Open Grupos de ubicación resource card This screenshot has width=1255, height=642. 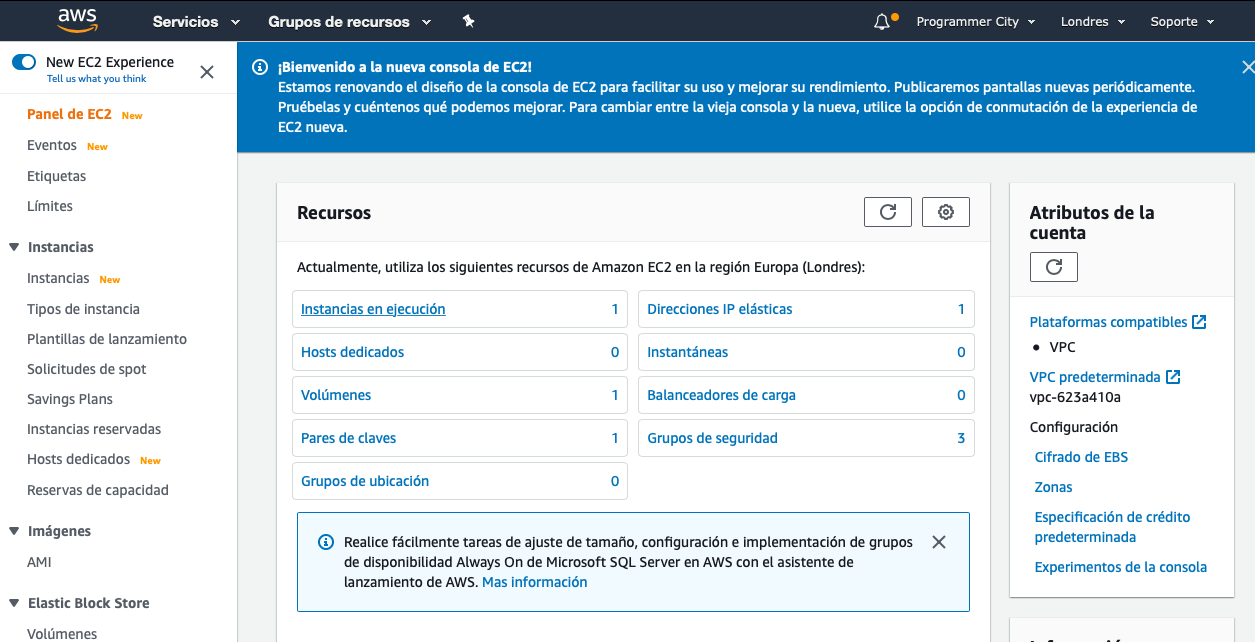tap(460, 481)
